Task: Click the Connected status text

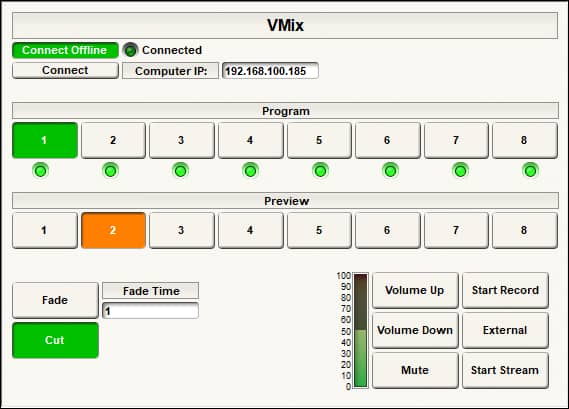Action: click(172, 50)
